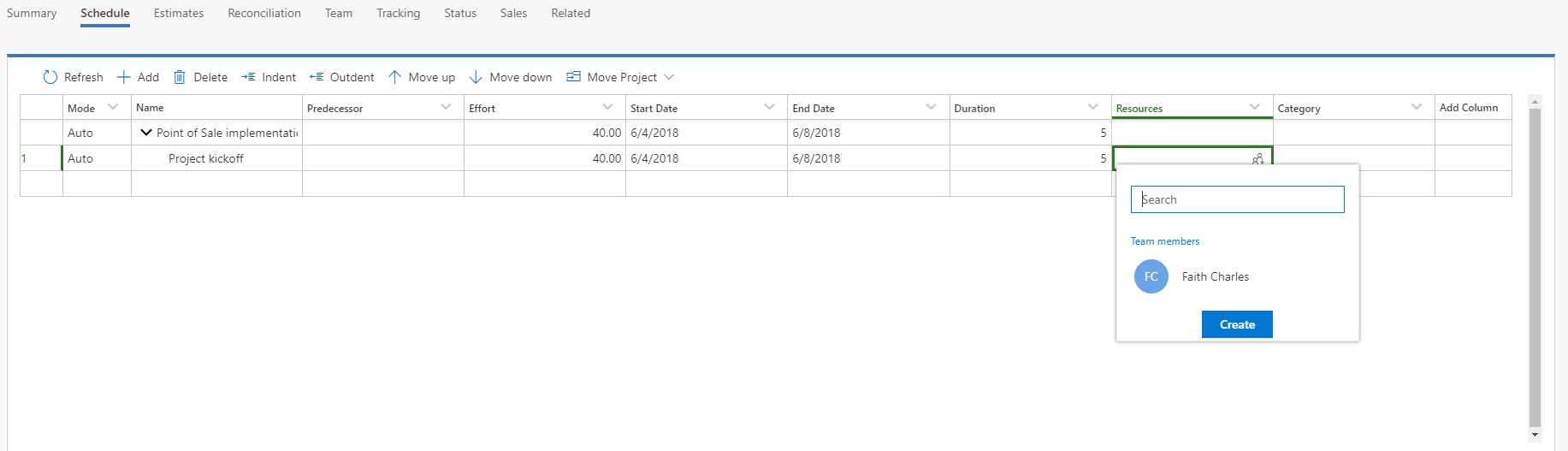Switch to the Tracking tab
The image size is (1568, 451).
pyautogui.click(x=399, y=13)
